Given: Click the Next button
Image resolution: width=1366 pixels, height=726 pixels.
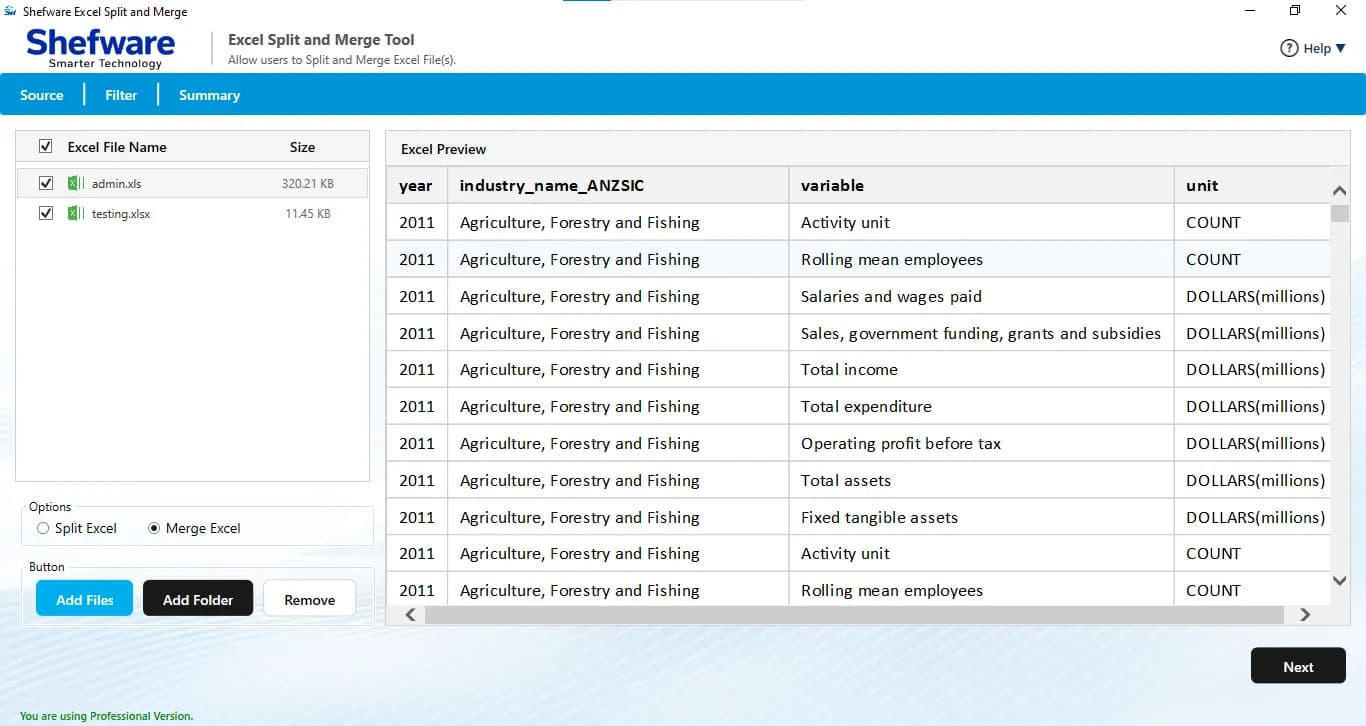Looking at the screenshot, I should (1298, 666).
